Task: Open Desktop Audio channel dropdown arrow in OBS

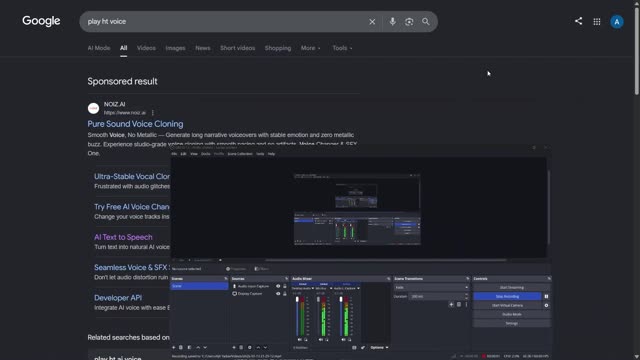Action: (313, 288)
